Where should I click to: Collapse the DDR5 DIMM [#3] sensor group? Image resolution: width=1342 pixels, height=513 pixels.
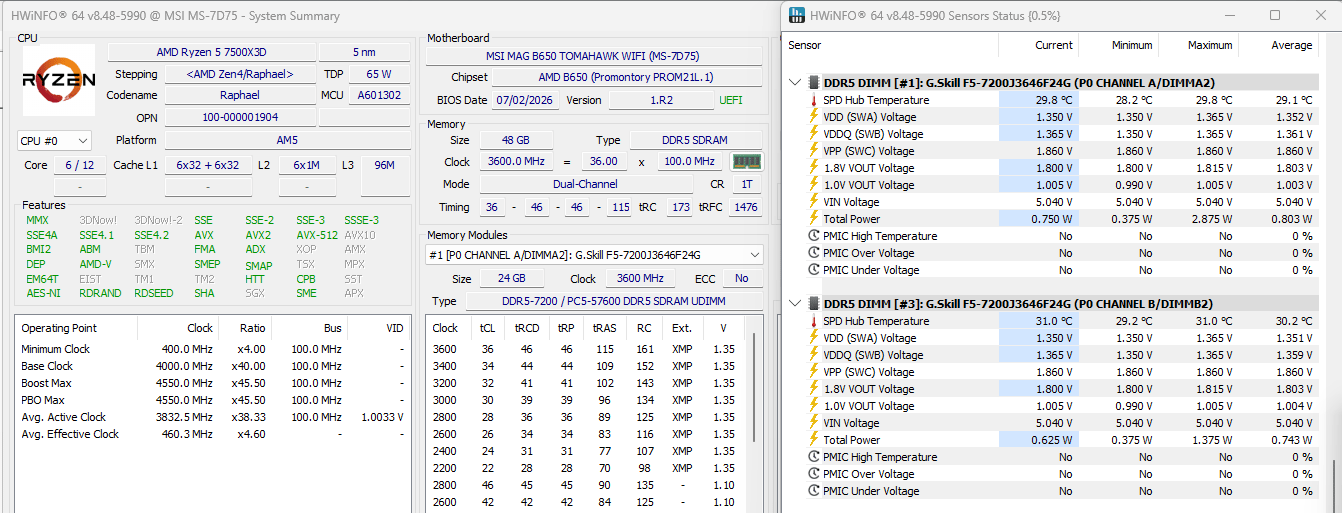[x=795, y=304]
